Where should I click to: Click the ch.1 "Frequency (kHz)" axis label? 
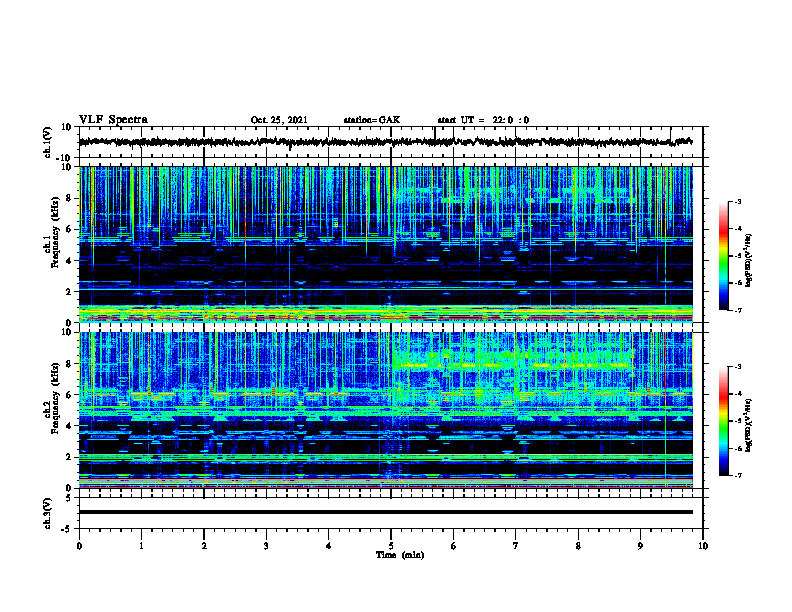pos(55,233)
